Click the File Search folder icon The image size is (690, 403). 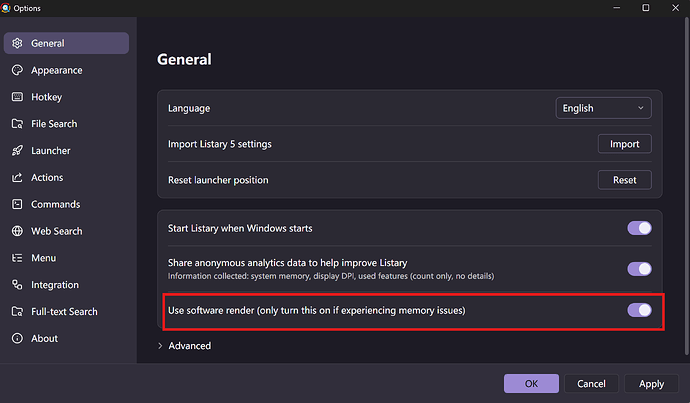(x=17, y=124)
